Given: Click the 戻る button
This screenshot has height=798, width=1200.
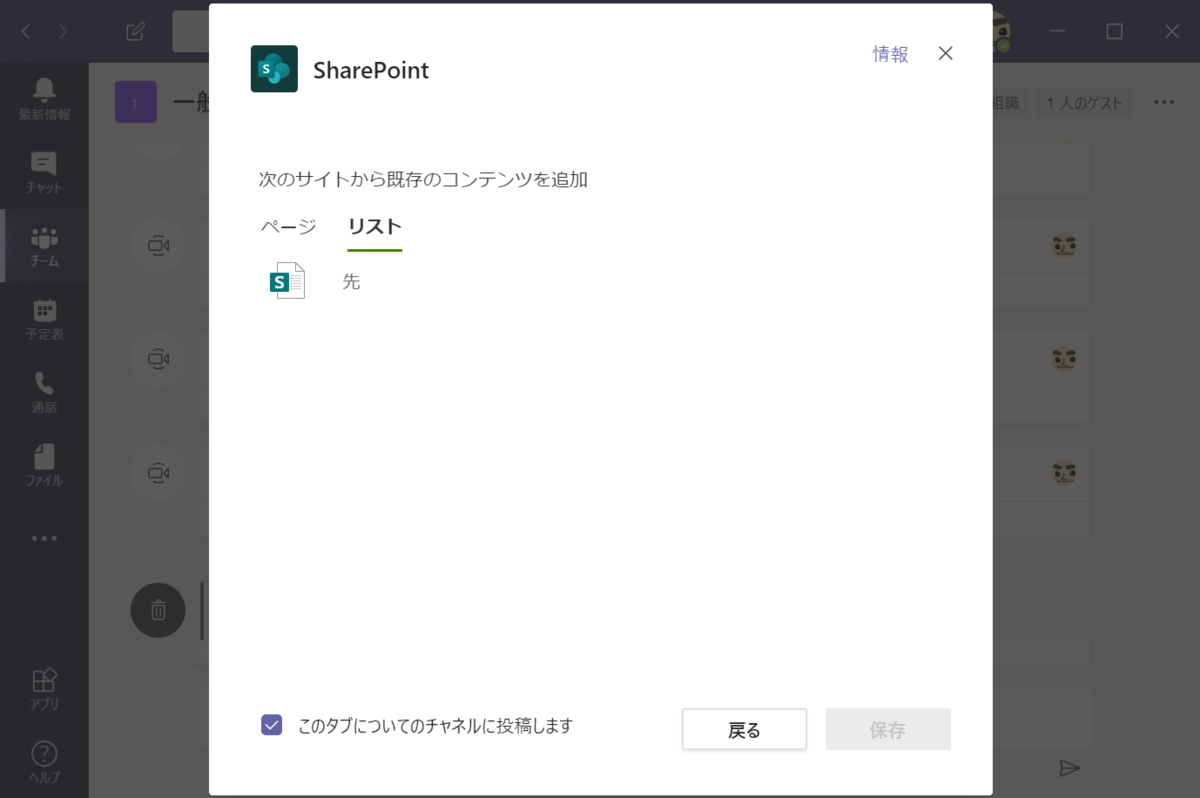Looking at the screenshot, I should tap(744, 730).
